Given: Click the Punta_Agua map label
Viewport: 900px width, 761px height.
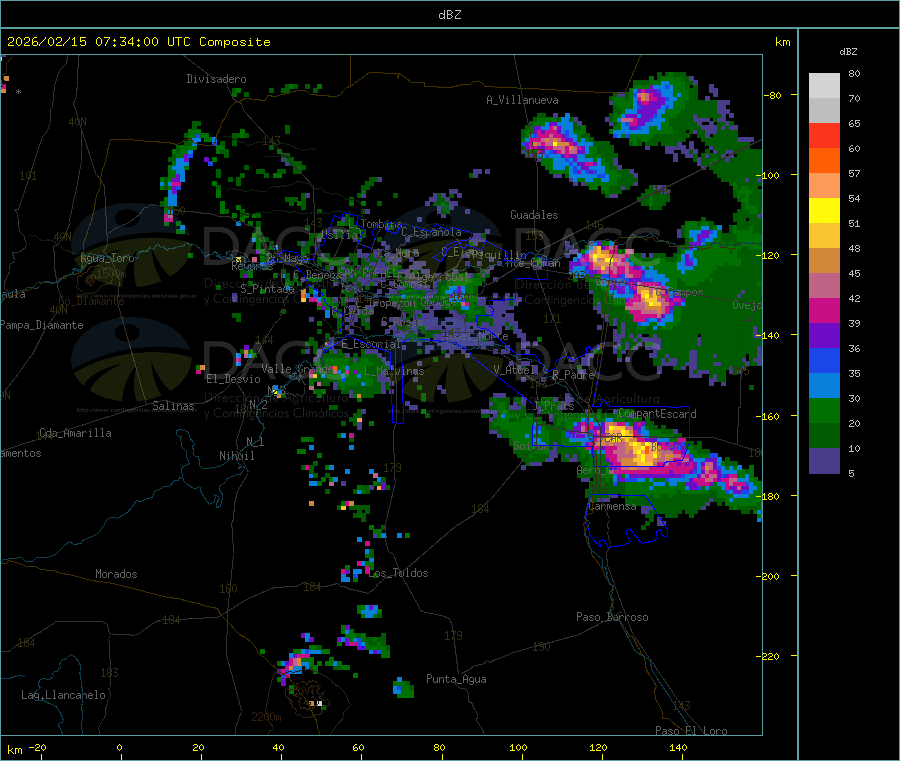Looking at the screenshot, I should click(x=456, y=679).
